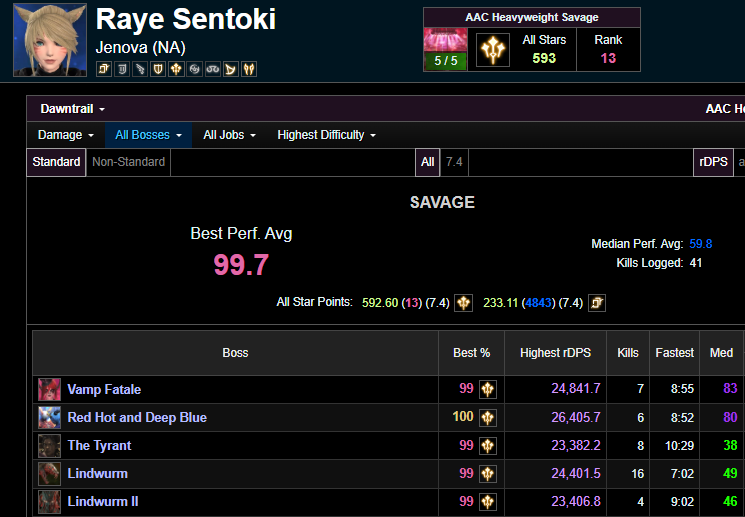Click the median value 83 for Vamp Fatale

coord(730,389)
